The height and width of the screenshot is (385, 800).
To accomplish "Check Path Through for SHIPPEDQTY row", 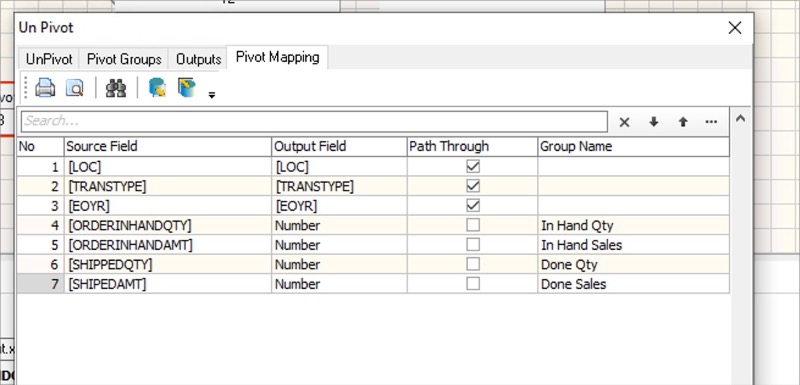I will click(x=473, y=264).
